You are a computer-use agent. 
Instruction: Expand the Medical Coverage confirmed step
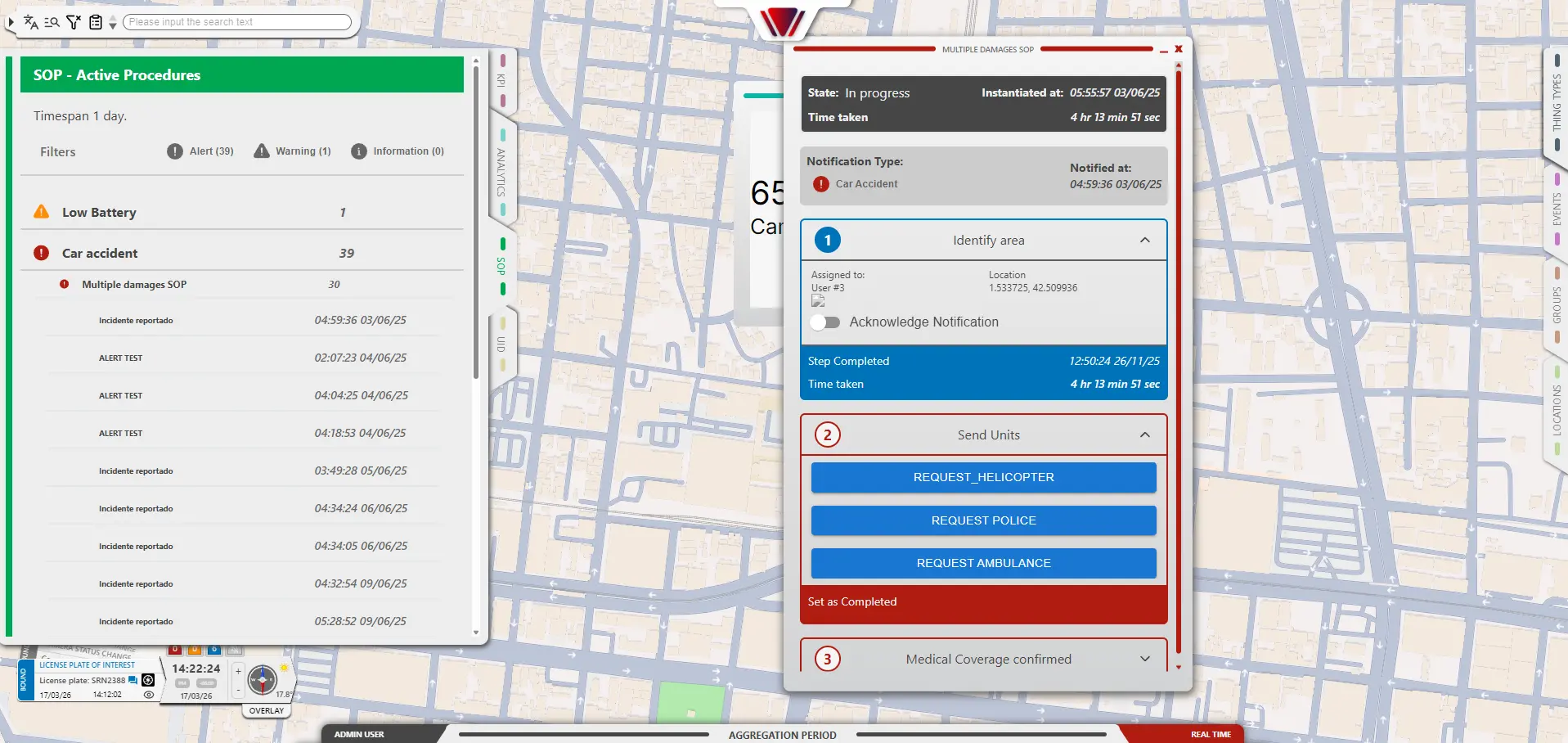(1144, 660)
